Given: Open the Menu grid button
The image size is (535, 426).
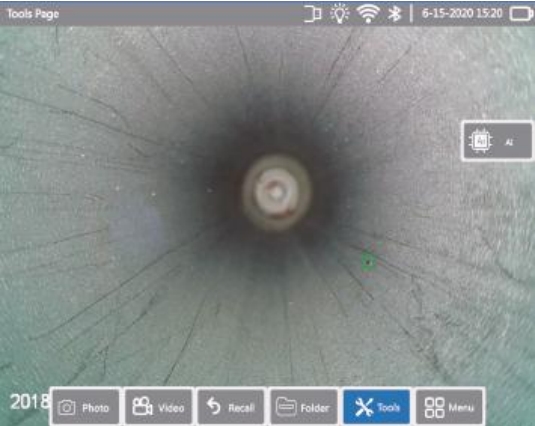Looking at the screenshot, I should click(450, 407).
